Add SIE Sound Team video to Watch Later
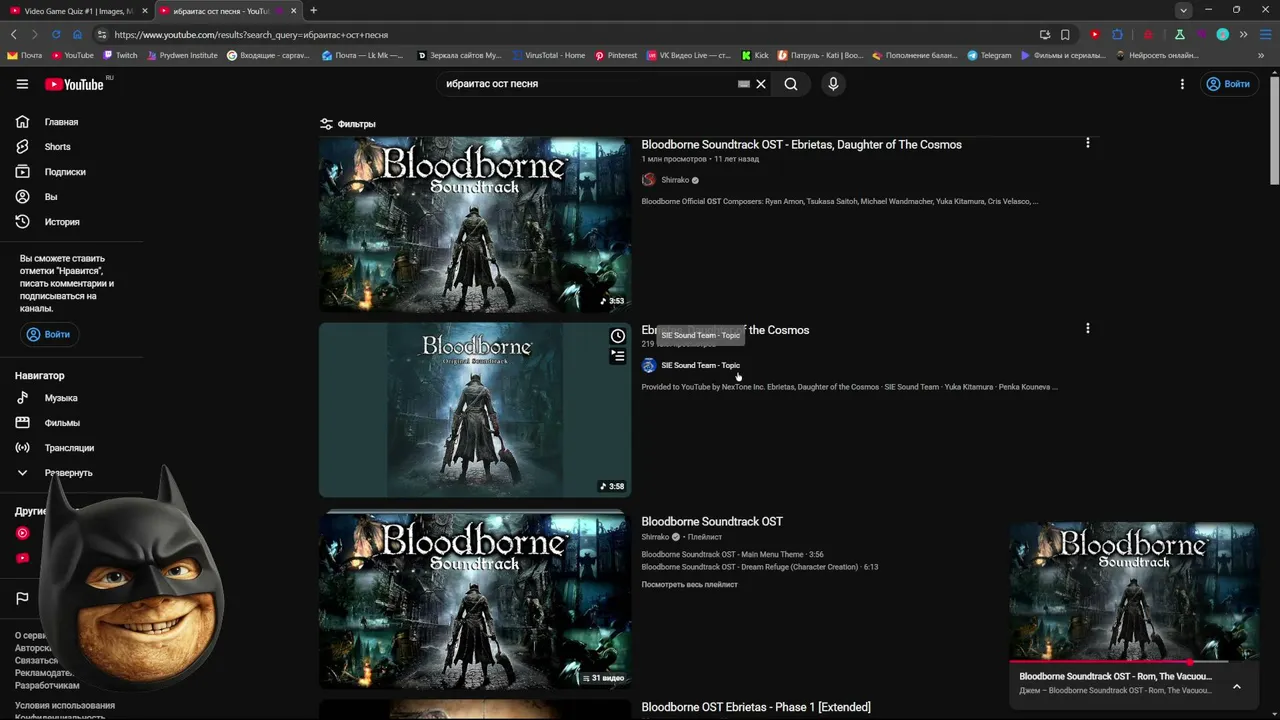1280x720 pixels. point(618,336)
